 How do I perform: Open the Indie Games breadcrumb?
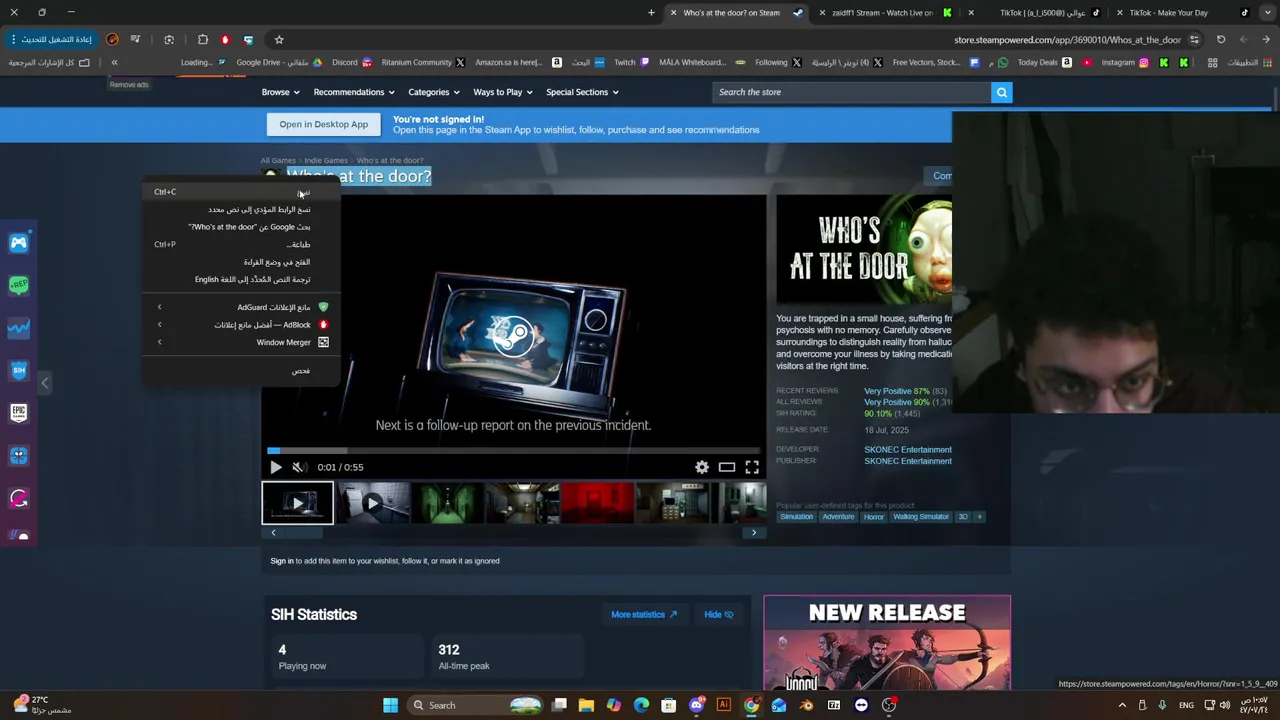click(326, 160)
